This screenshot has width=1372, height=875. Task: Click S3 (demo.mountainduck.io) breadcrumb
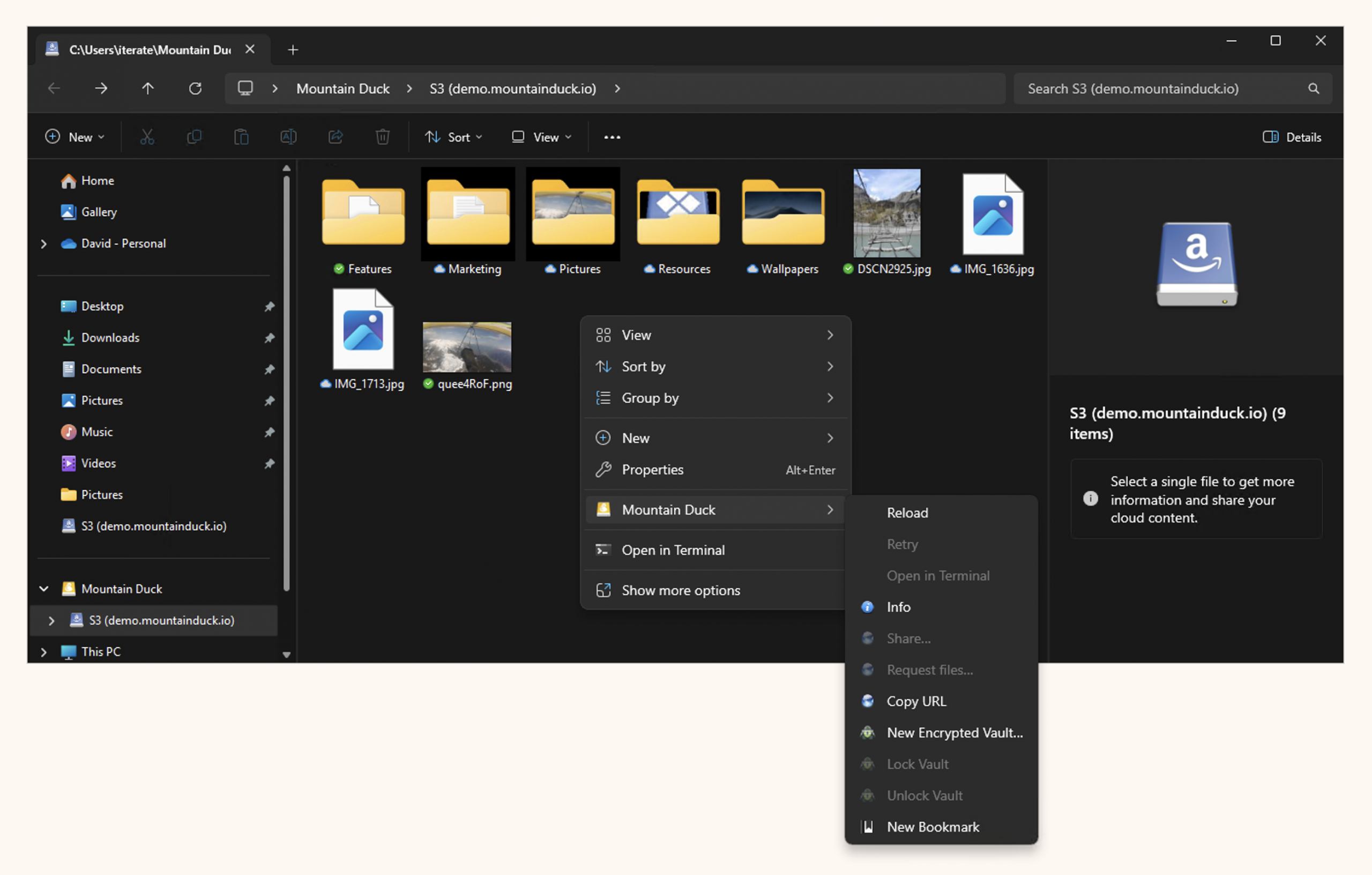(512, 88)
